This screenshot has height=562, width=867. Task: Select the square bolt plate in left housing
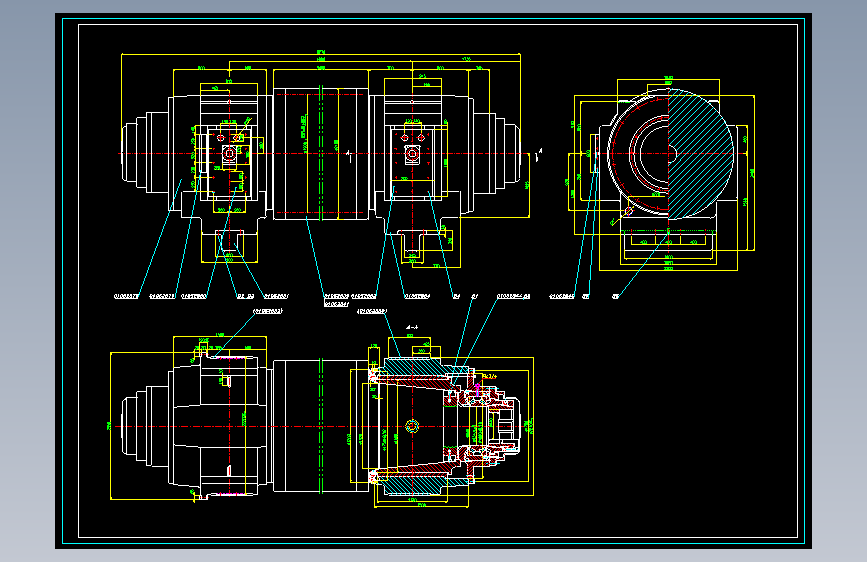click(229, 153)
